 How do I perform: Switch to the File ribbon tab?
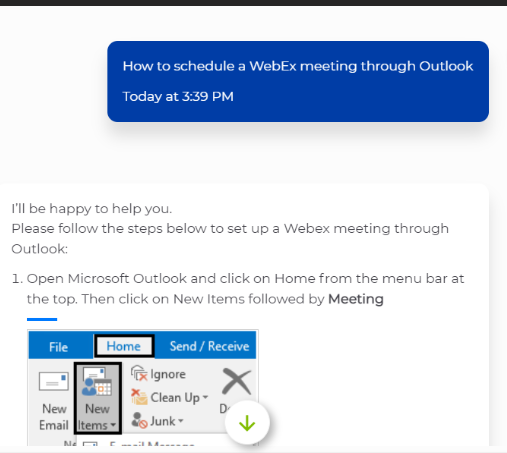pos(58,347)
